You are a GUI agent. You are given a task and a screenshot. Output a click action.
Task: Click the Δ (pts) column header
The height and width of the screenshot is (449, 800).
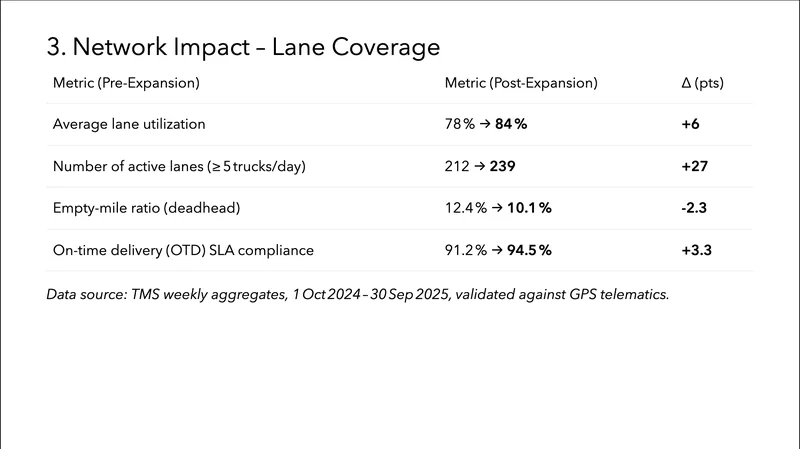click(695, 83)
